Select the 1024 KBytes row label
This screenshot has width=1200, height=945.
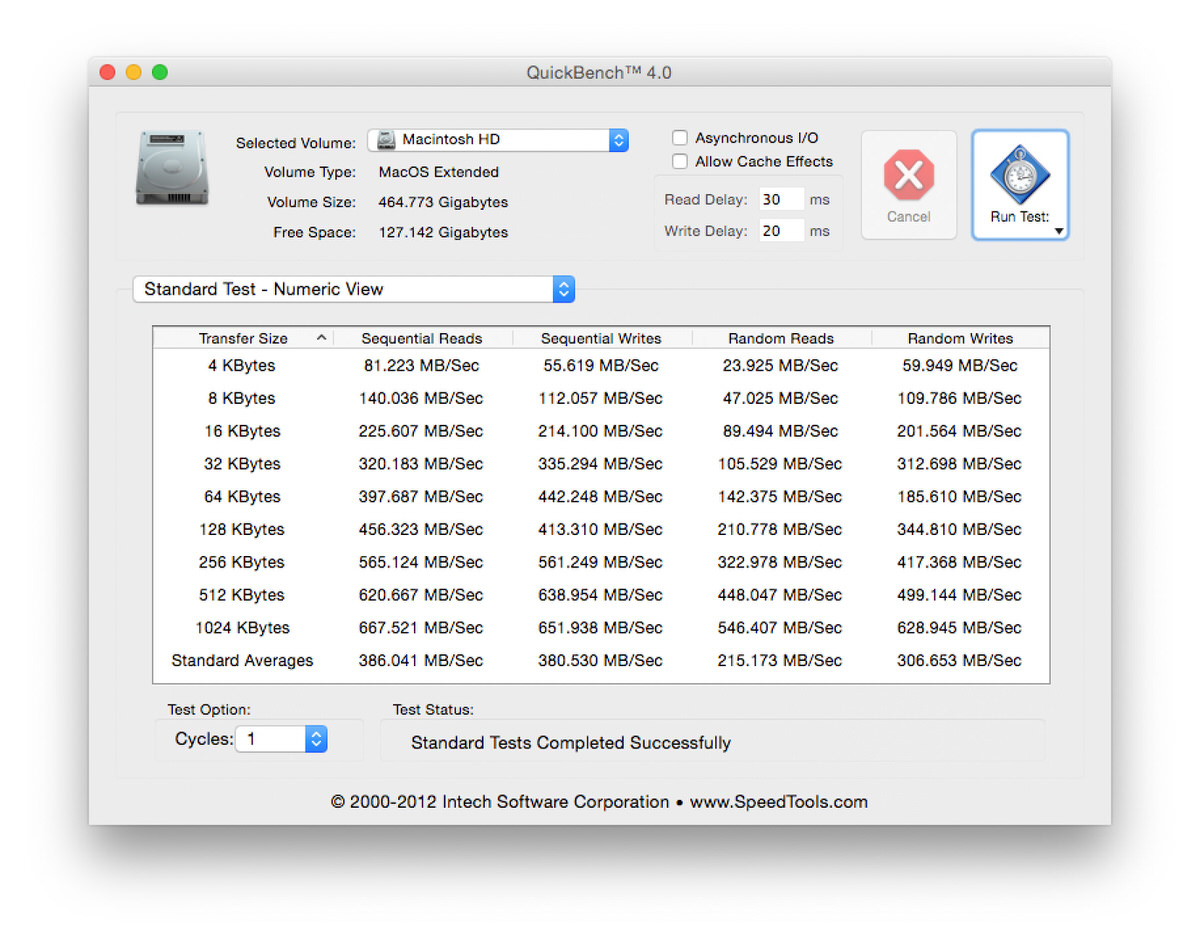click(242, 628)
